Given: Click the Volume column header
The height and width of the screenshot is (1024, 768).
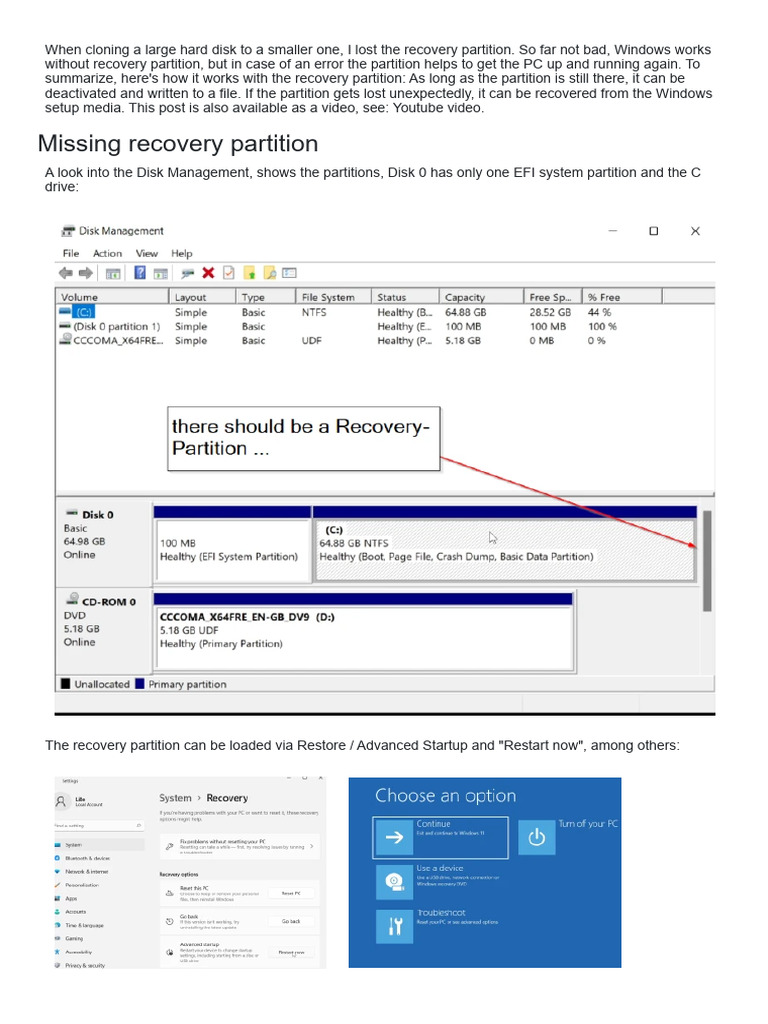Looking at the screenshot, I should [112, 297].
